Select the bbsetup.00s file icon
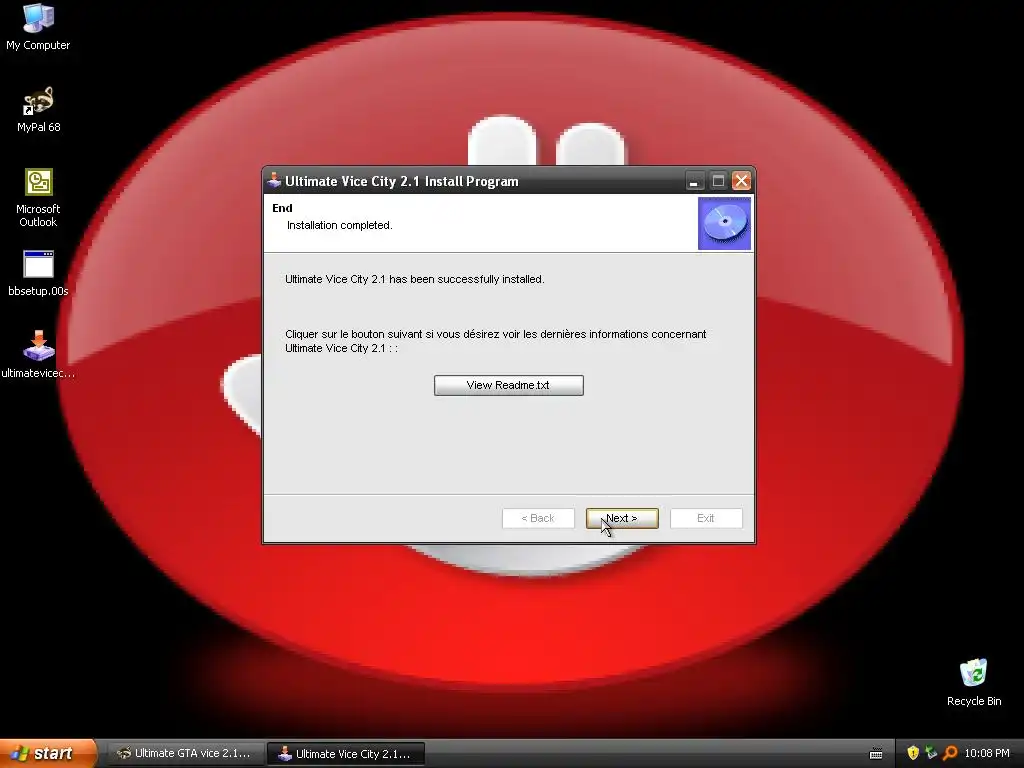Screen dimensions: 1024x768 pos(38,274)
